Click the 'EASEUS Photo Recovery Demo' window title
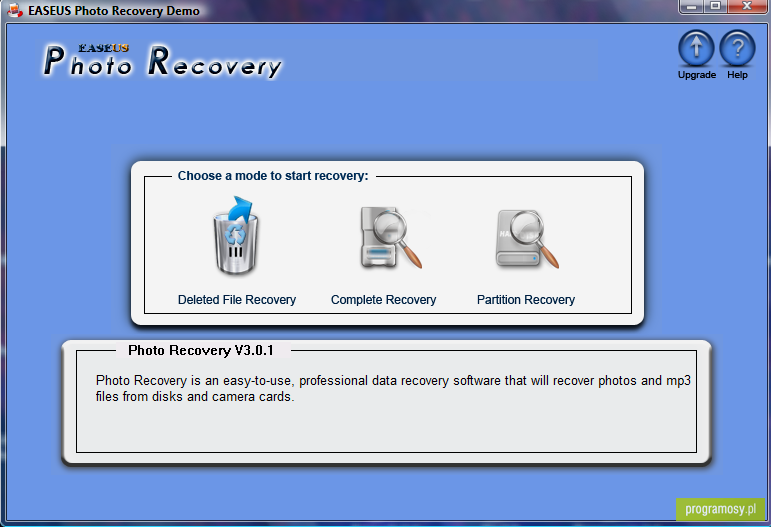This screenshot has height=527, width=771. 114,10
